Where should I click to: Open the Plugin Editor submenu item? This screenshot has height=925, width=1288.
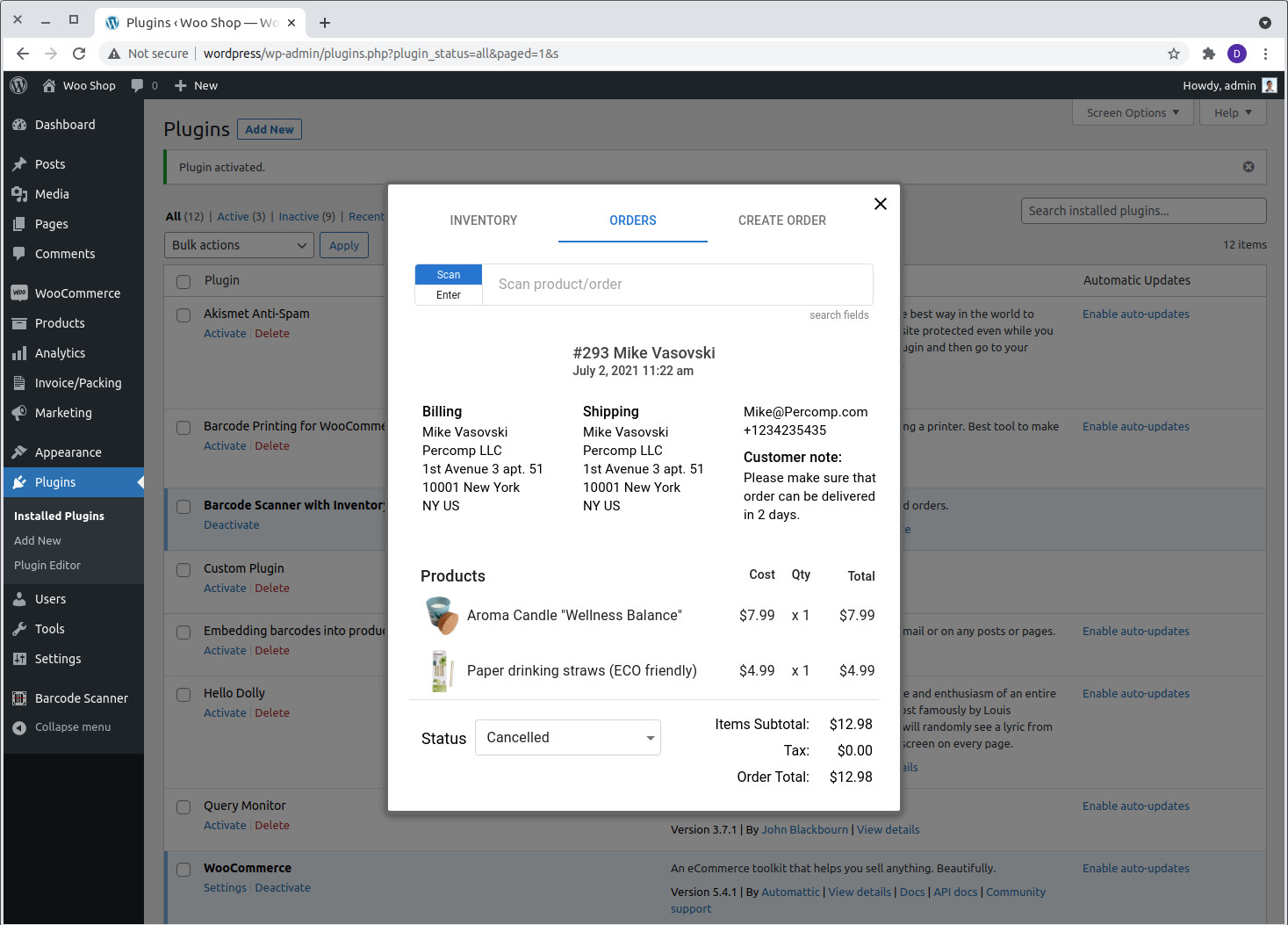[x=47, y=566]
